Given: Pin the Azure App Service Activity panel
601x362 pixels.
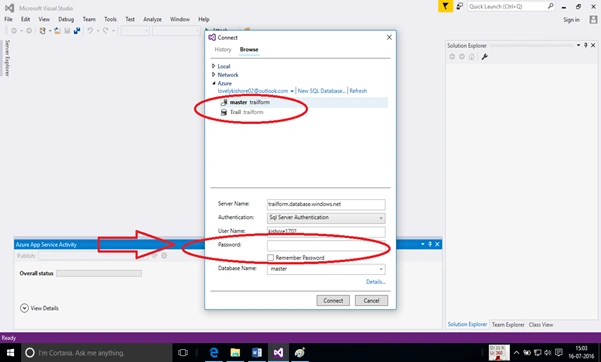Looking at the screenshot, I should tap(430, 244).
